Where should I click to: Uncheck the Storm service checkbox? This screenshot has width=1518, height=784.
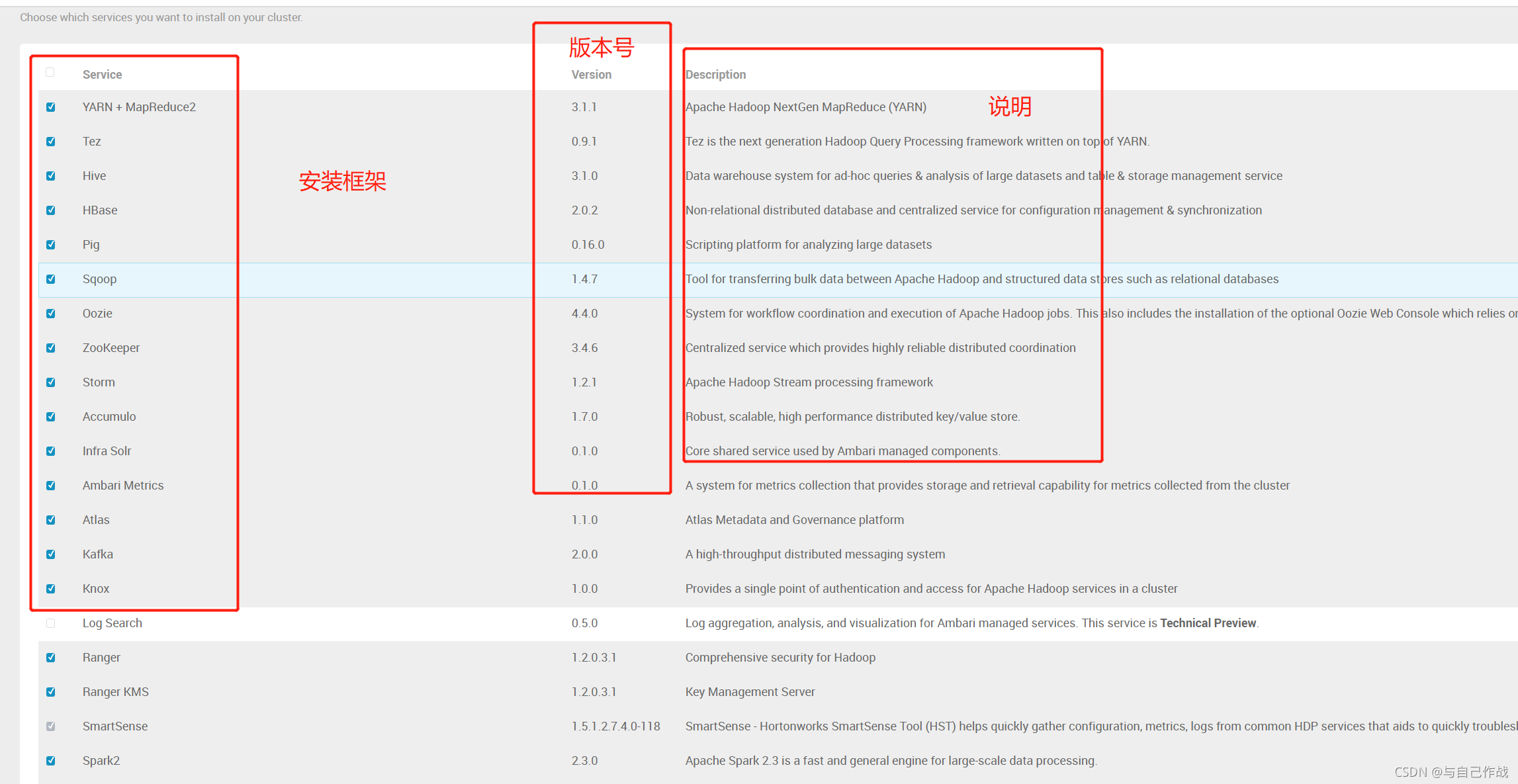click(51, 382)
